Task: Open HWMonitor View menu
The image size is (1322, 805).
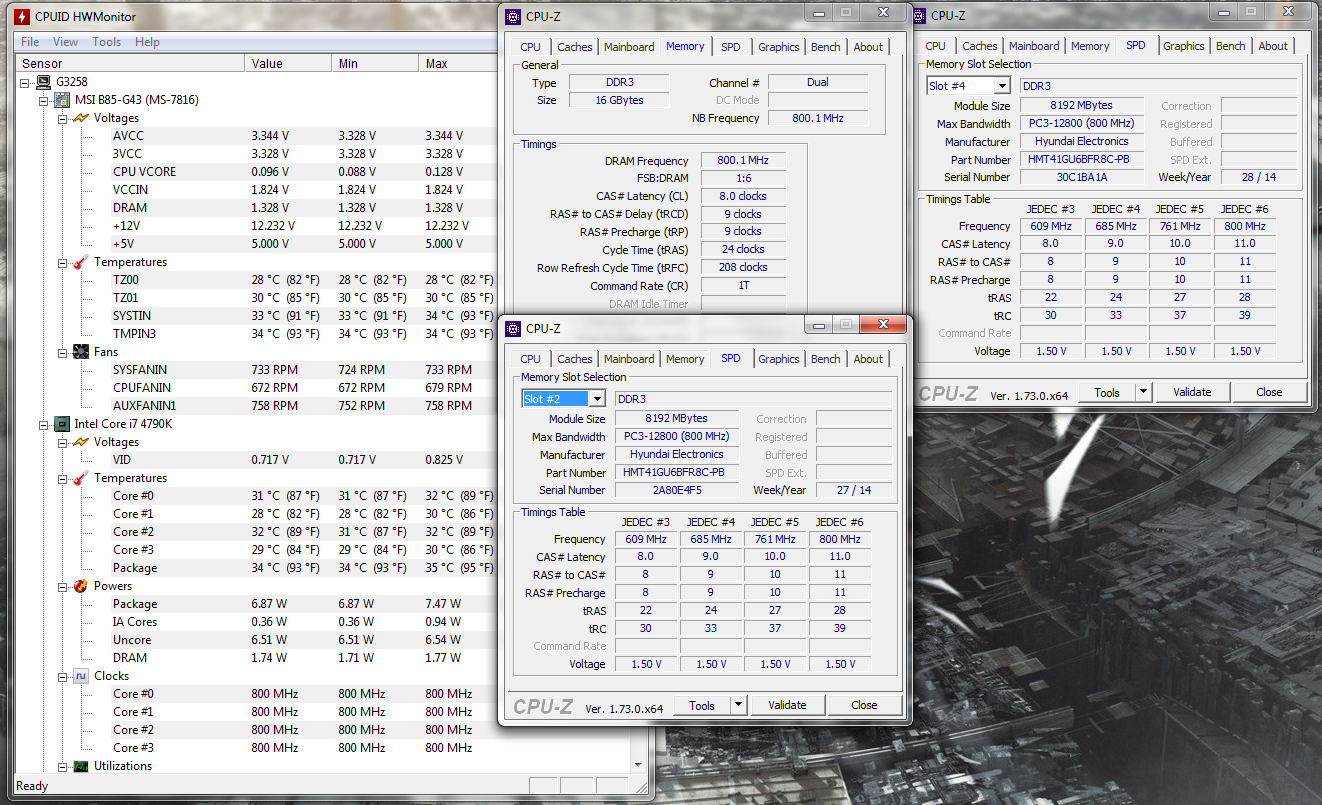Action: pos(65,42)
